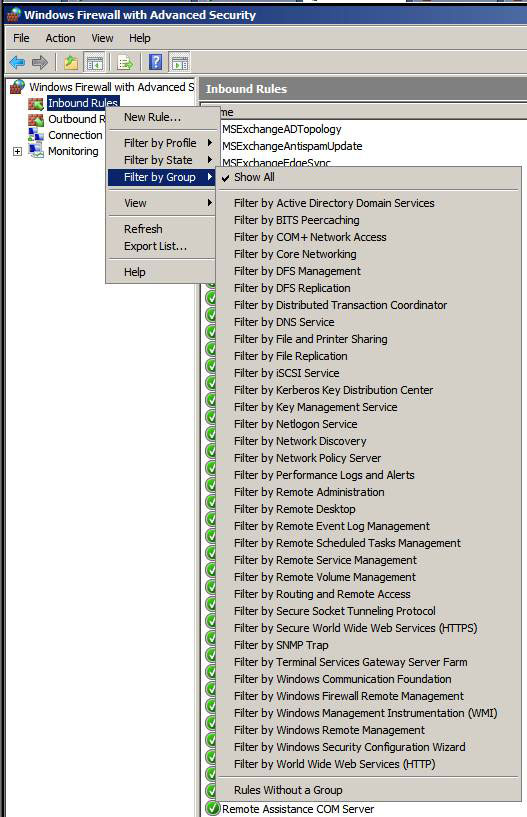527x817 pixels.
Task: Expand the Monitoring tree node
Action: 17,152
